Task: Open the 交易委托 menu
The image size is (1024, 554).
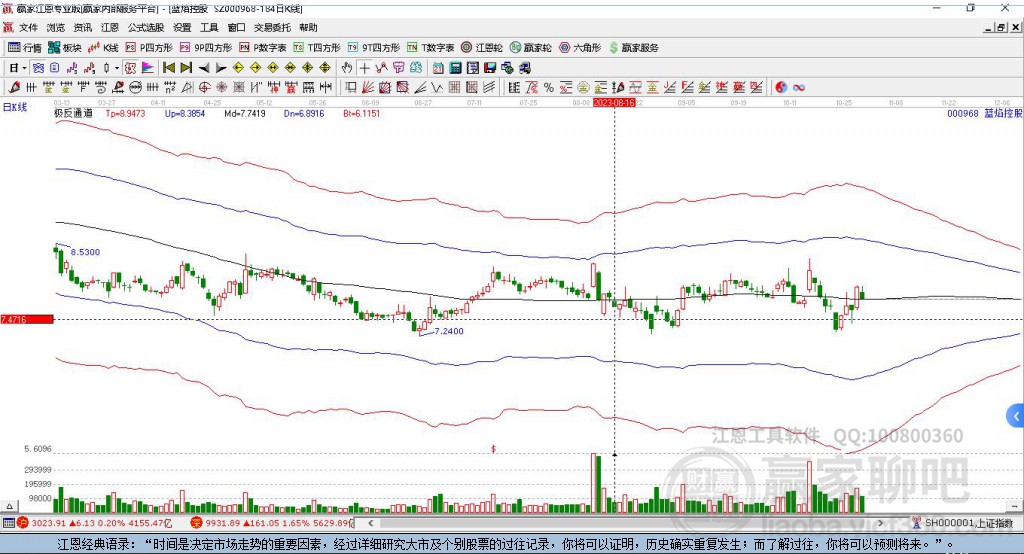Action: tap(272, 27)
